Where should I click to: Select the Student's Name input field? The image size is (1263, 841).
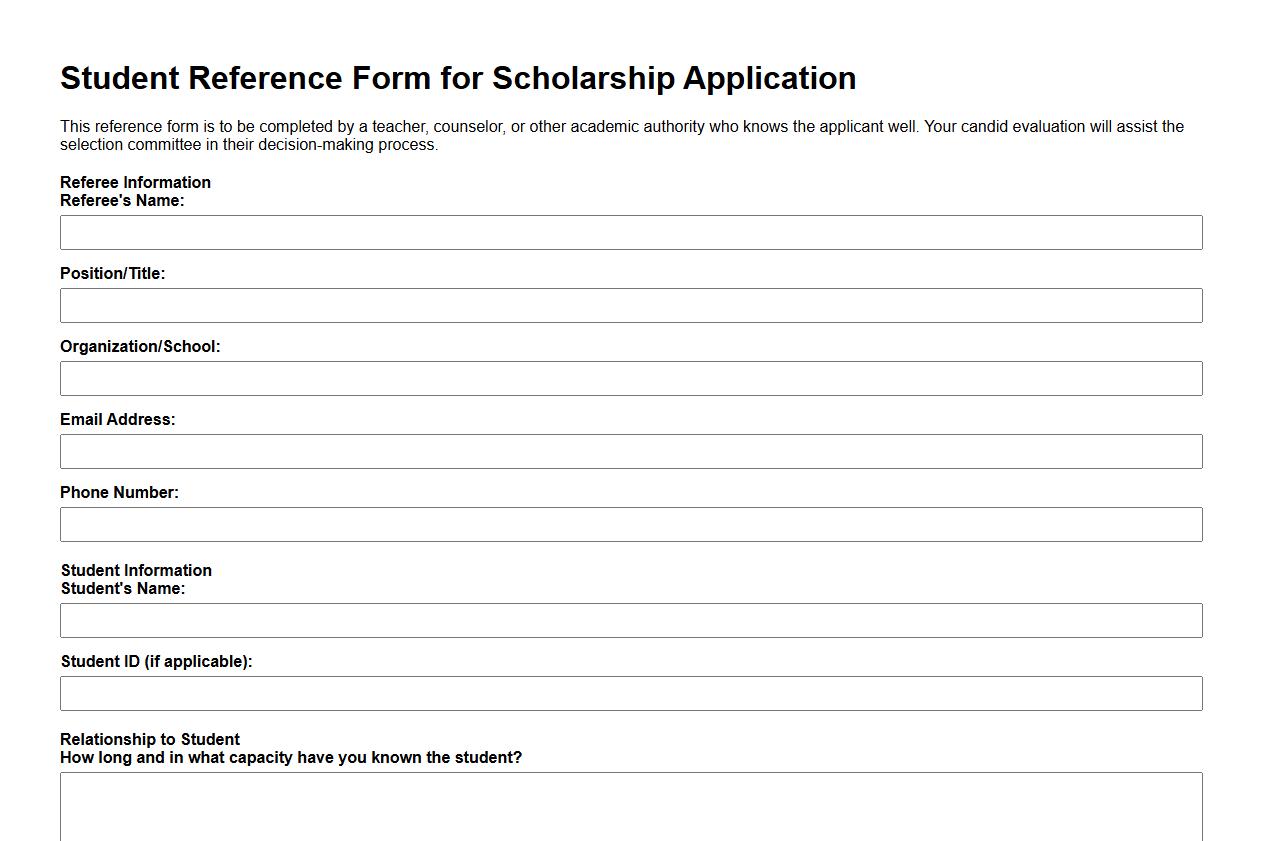pos(631,620)
